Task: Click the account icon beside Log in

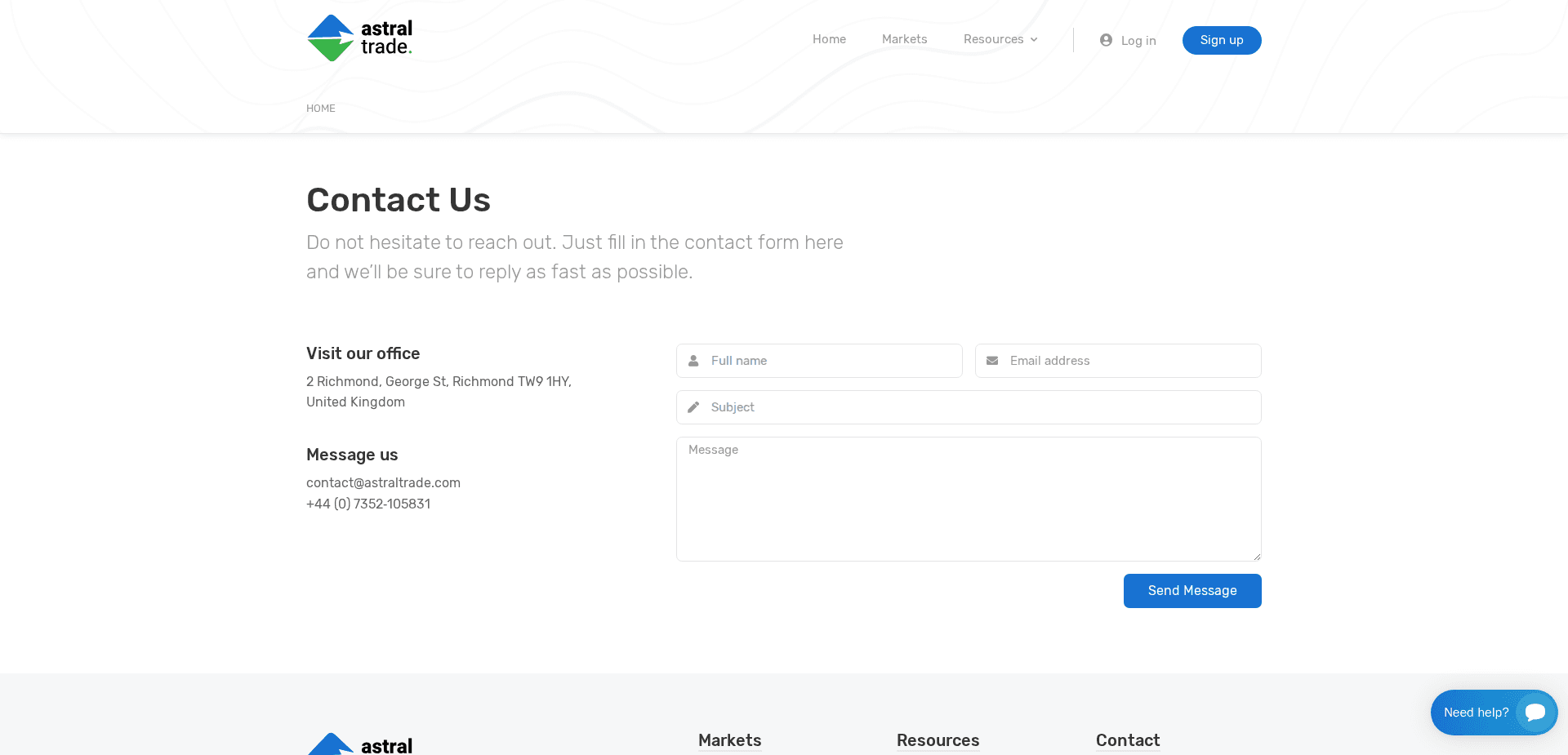Action: [1106, 39]
